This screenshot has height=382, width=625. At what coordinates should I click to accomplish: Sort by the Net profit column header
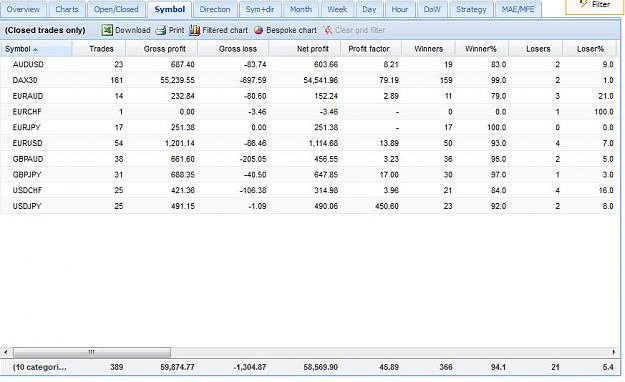(x=305, y=49)
